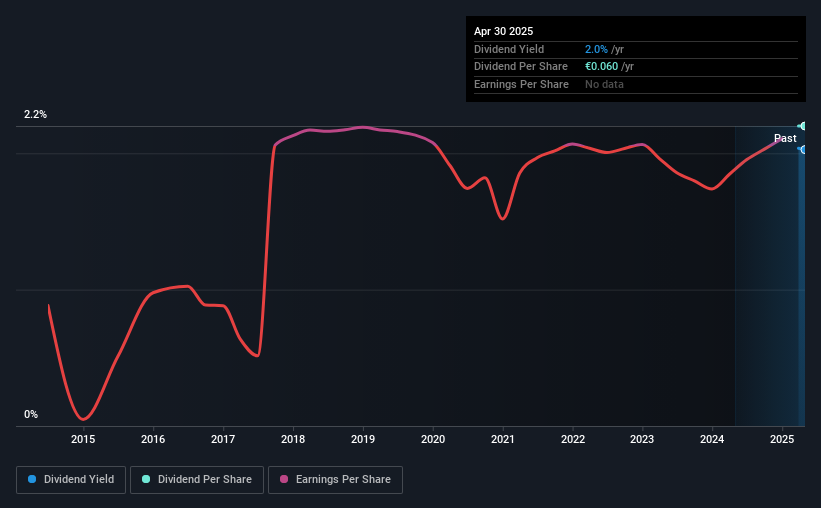The height and width of the screenshot is (508, 821).
Task: Click the Past label on the chart
Action: pyautogui.click(x=785, y=138)
